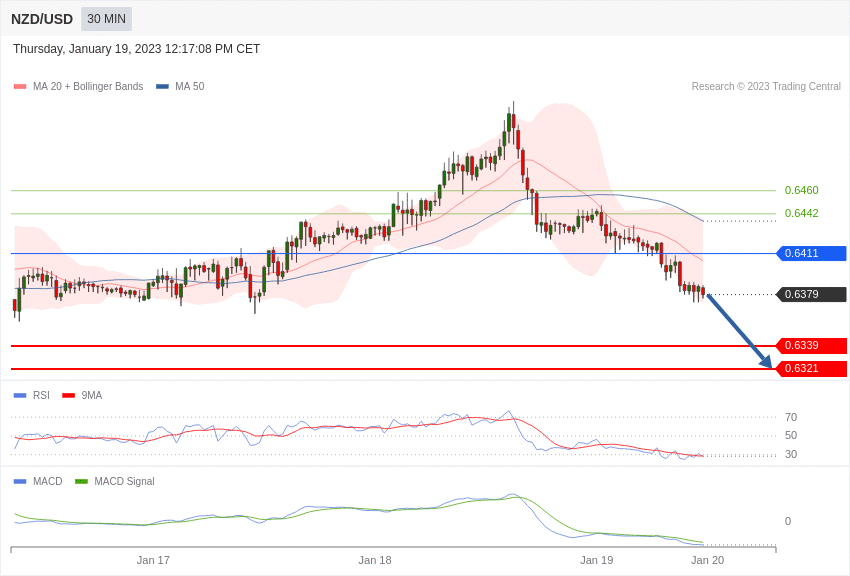Click the MA 50 legend color swatch
The width and height of the screenshot is (850, 576).
click(162, 86)
